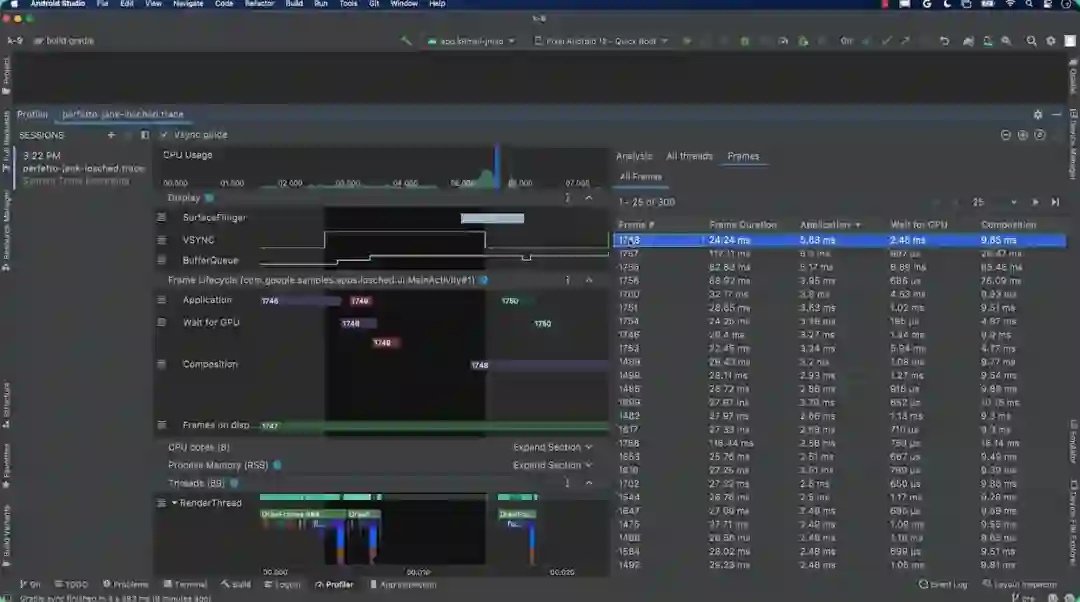Collapse the Display section
Image resolution: width=1080 pixels, height=602 pixels.
[589, 198]
